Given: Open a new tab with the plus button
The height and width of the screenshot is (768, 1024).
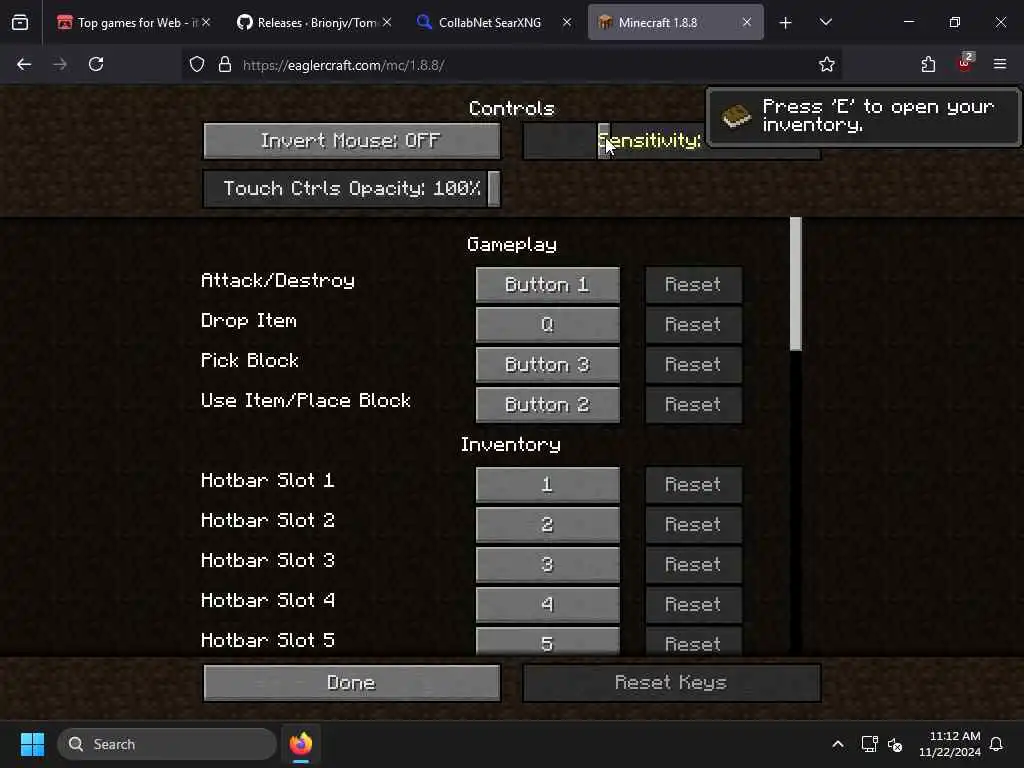Looking at the screenshot, I should pyautogui.click(x=786, y=23).
